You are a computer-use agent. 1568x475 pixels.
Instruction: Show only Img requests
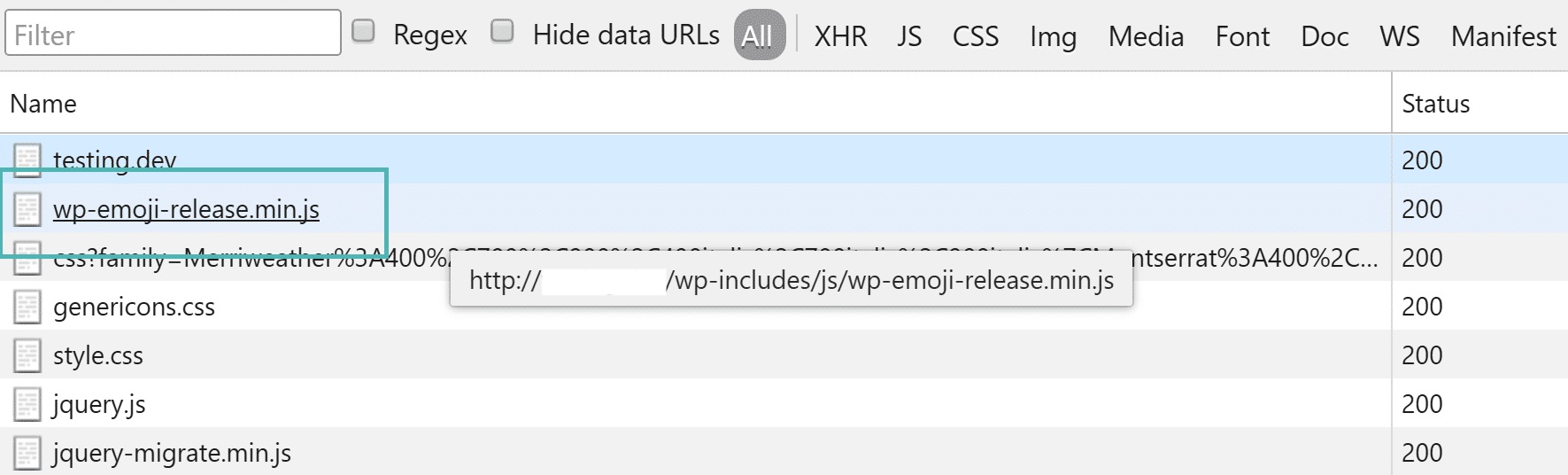point(1053,36)
